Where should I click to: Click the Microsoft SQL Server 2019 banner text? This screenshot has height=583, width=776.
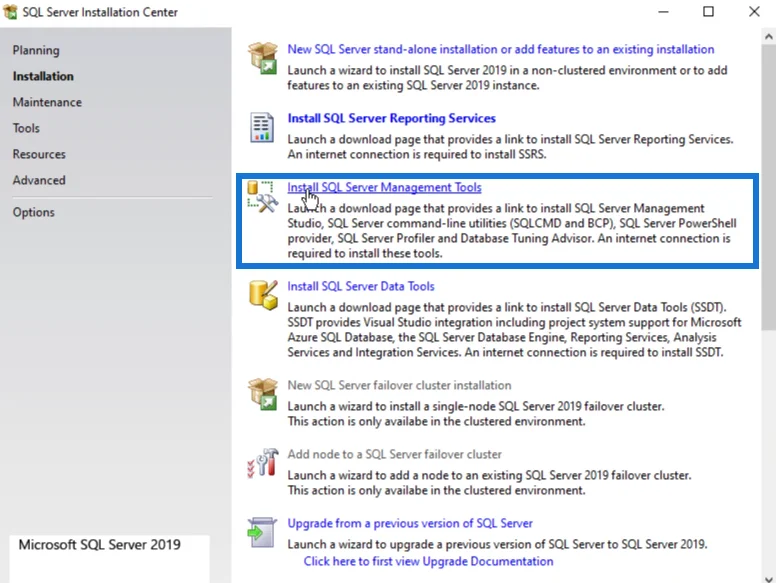(x=99, y=545)
